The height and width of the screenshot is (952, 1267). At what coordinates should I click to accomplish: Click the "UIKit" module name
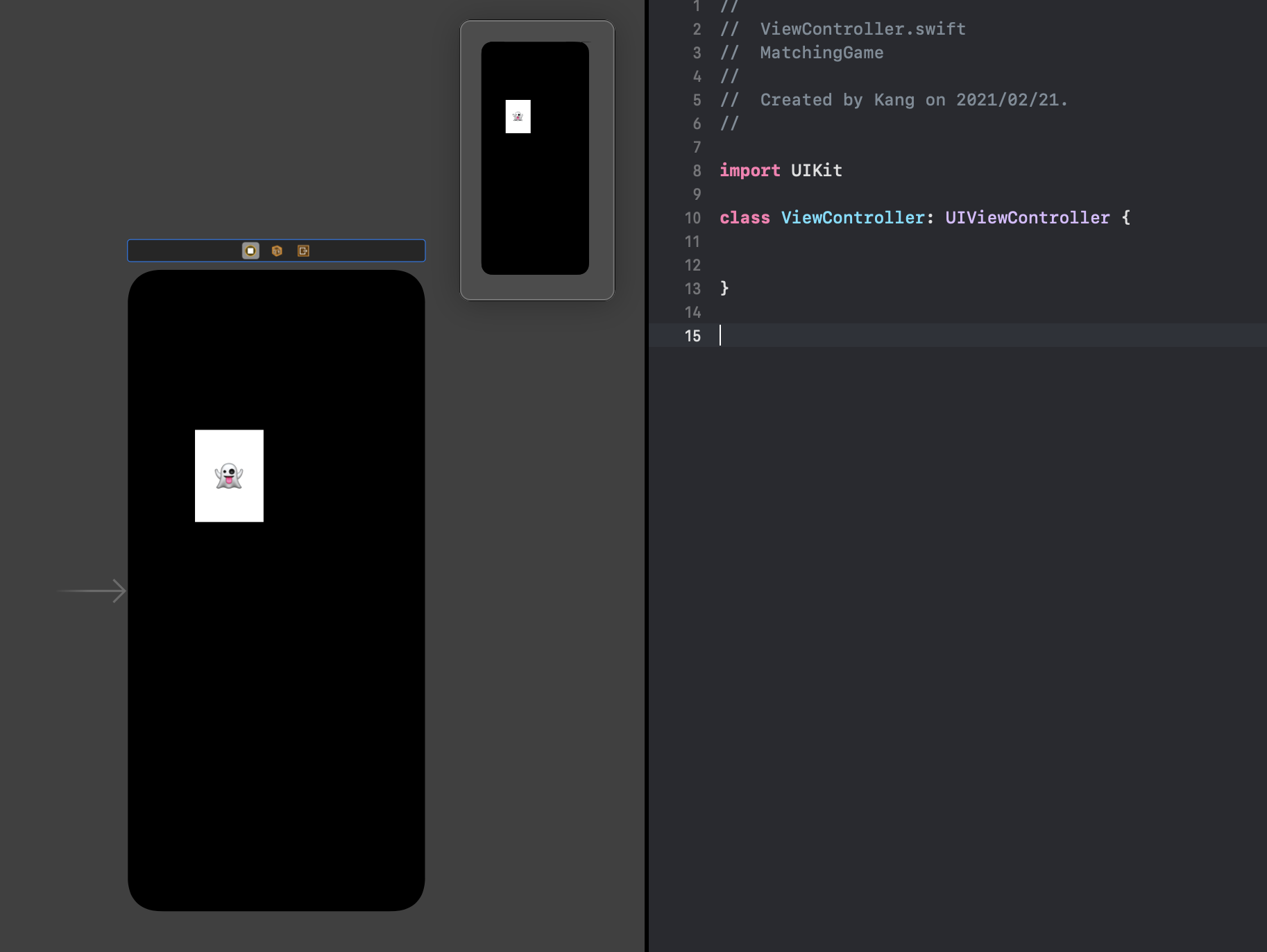(817, 171)
